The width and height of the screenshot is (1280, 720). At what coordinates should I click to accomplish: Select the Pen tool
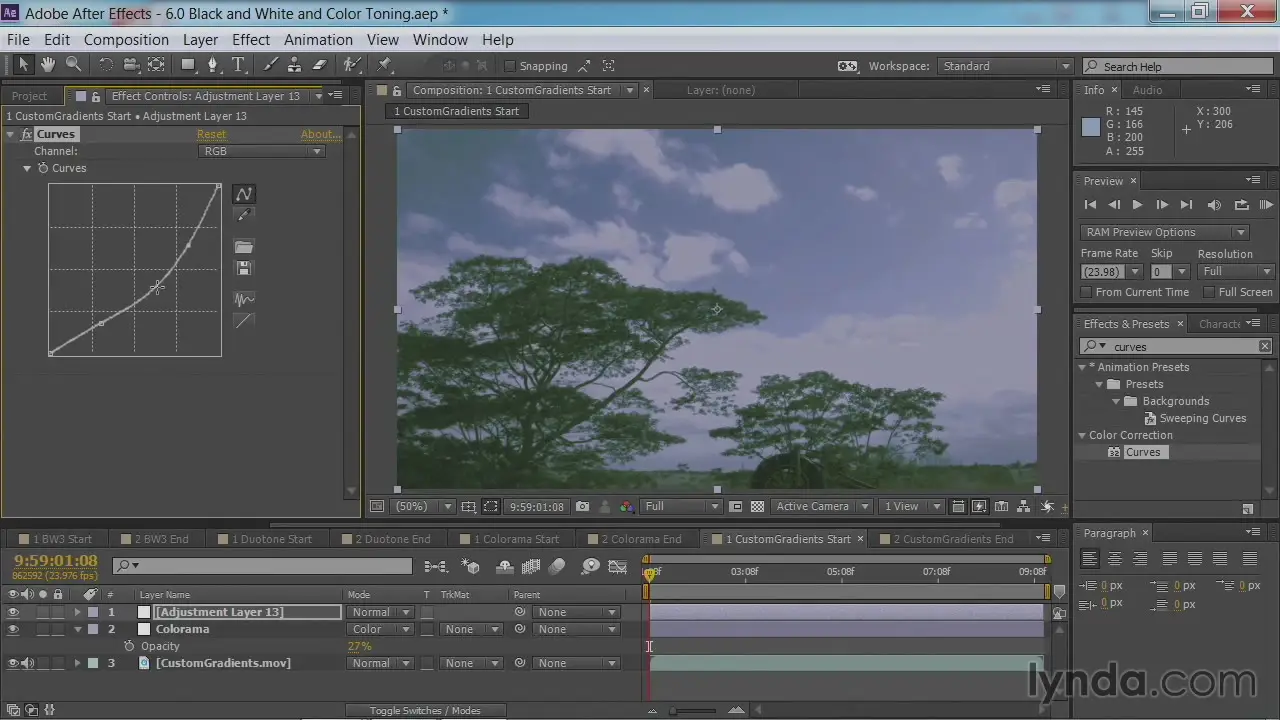(212, 65)
